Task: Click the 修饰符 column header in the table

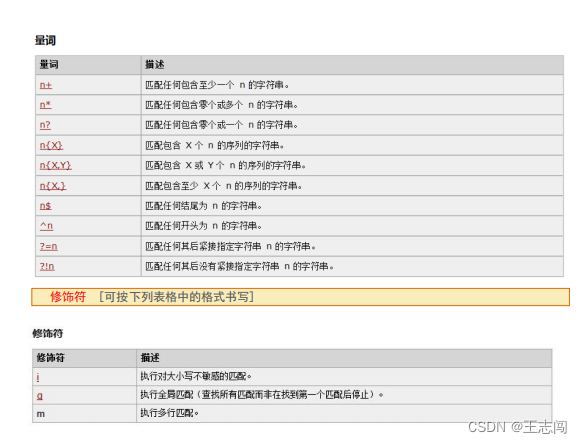Action: (x=50, y=358)
